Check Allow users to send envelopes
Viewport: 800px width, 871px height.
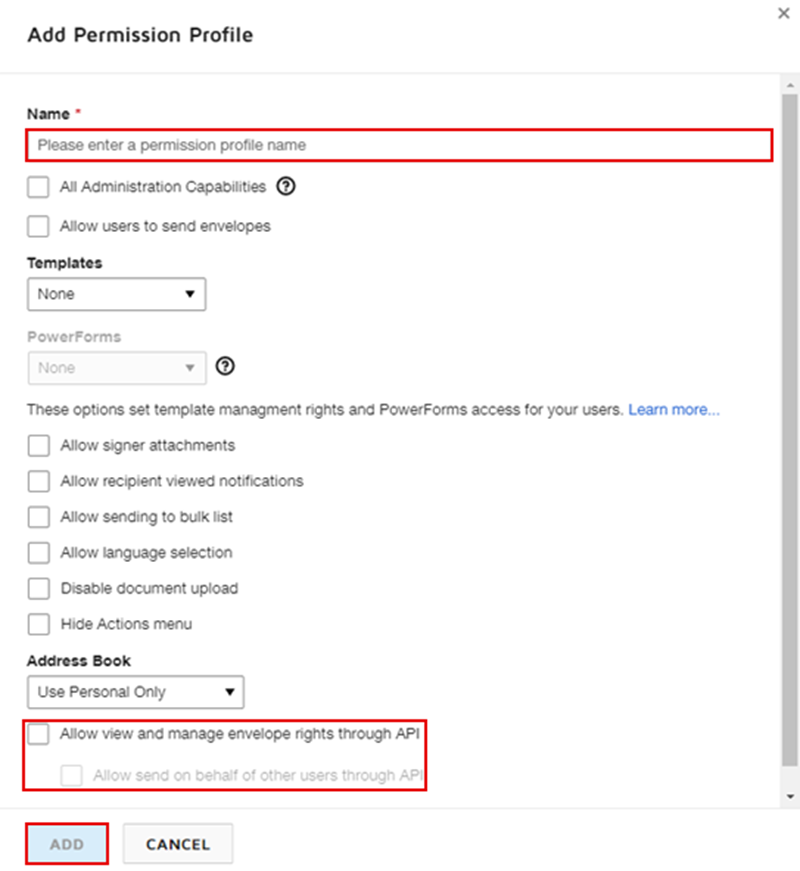pyautogui.click(x=39, y=226)
